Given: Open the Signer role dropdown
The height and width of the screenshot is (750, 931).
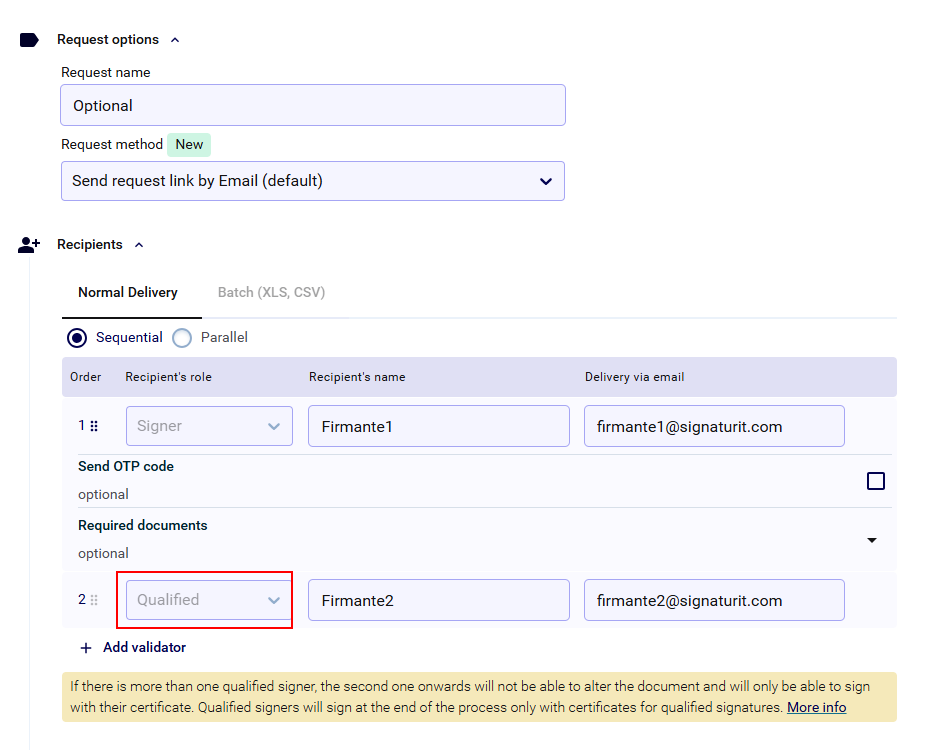Looking at the screenshot, I should coord(209,426).
